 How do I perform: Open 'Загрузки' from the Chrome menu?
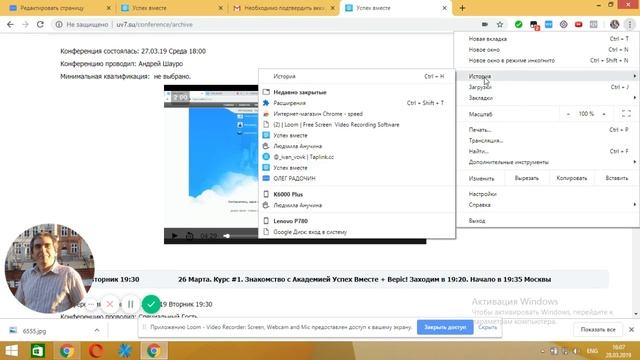pos(547,87)
